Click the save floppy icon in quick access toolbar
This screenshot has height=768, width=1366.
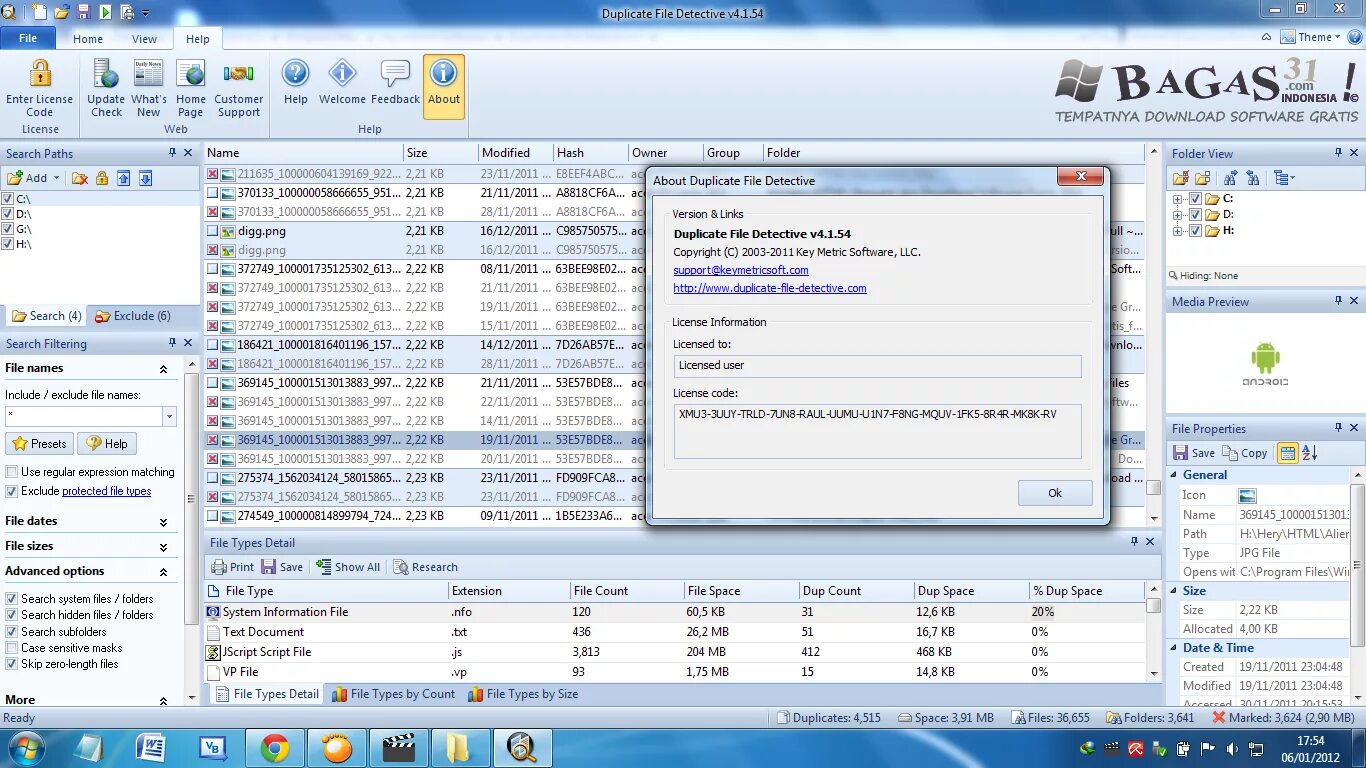[84, 12]
